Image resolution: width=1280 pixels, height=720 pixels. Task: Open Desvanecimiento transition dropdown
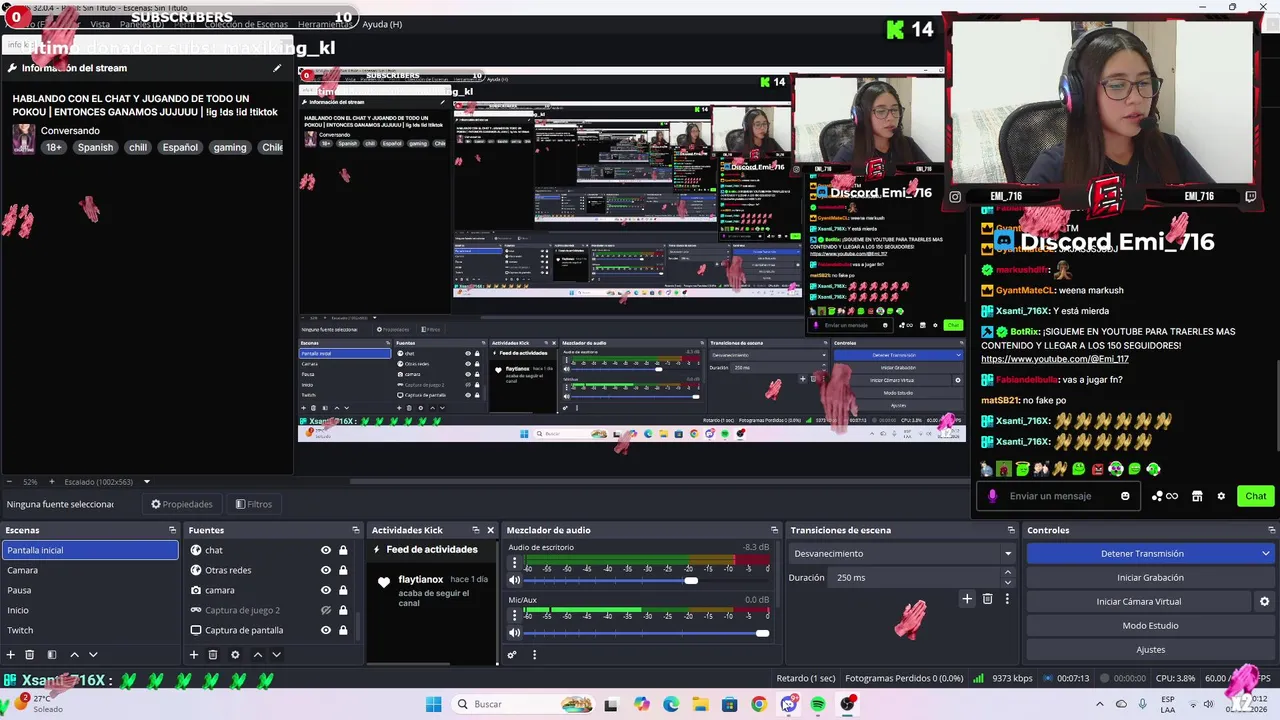click(x=903, y=553)
